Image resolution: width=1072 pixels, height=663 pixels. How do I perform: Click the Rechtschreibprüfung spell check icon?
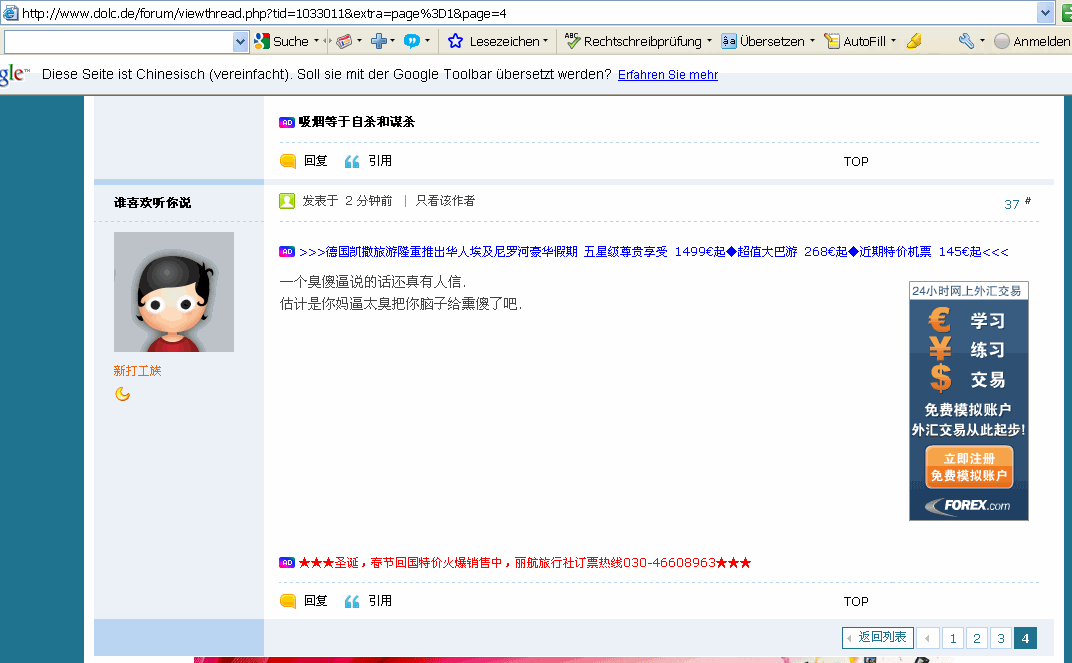pos(573,42)
